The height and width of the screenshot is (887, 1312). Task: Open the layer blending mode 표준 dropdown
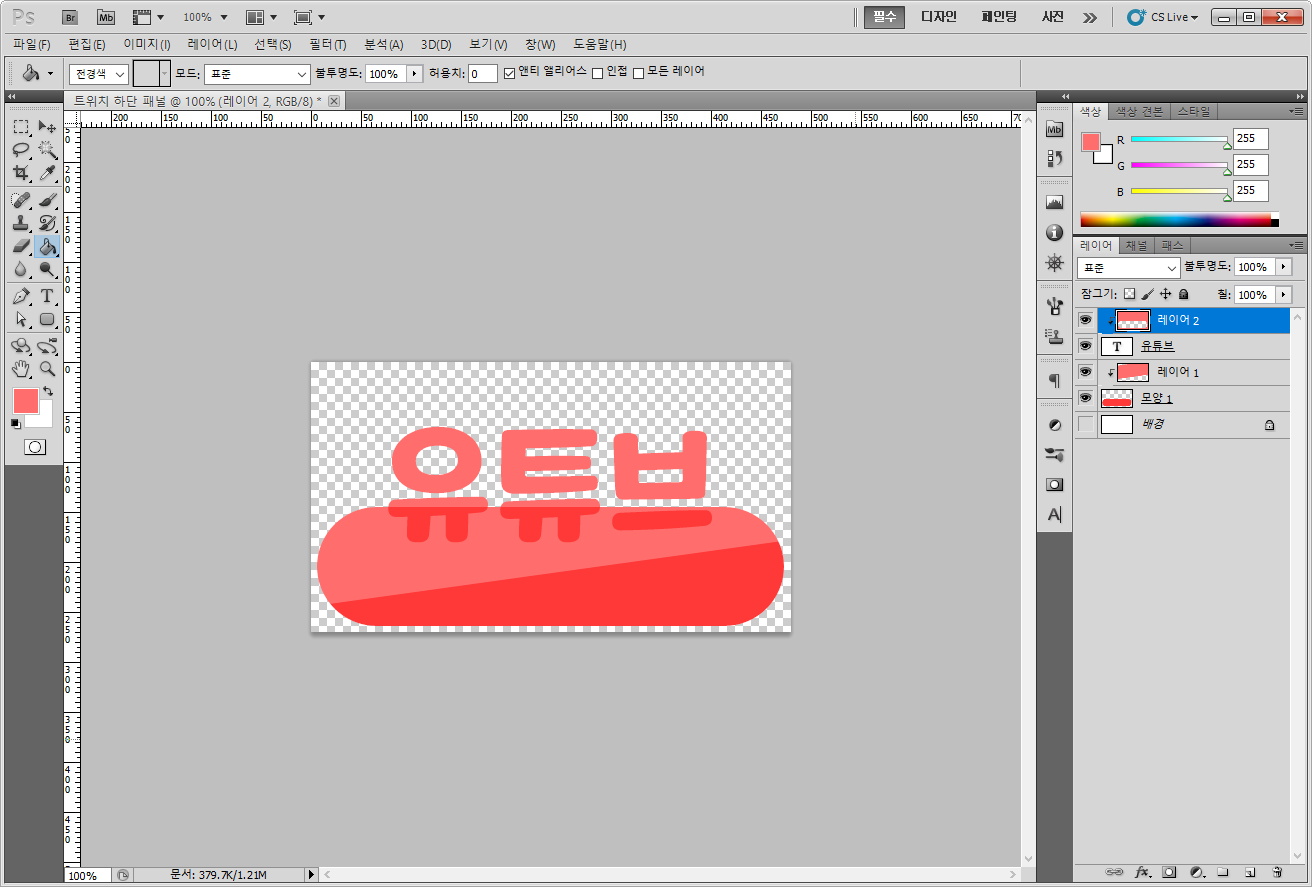(1129, 268)
